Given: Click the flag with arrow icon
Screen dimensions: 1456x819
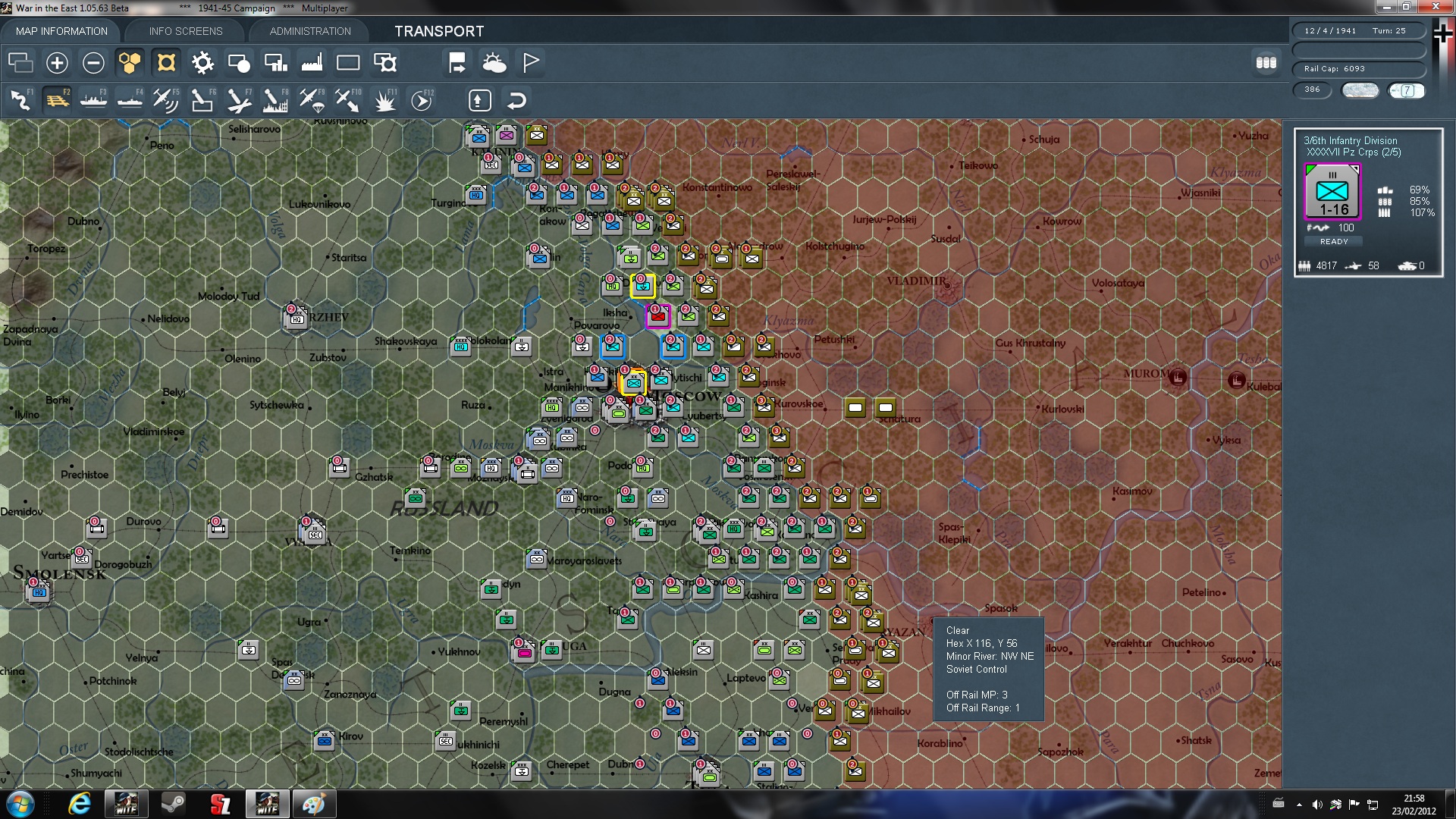Looking at the screenshot, I should [x=457, y=63].
